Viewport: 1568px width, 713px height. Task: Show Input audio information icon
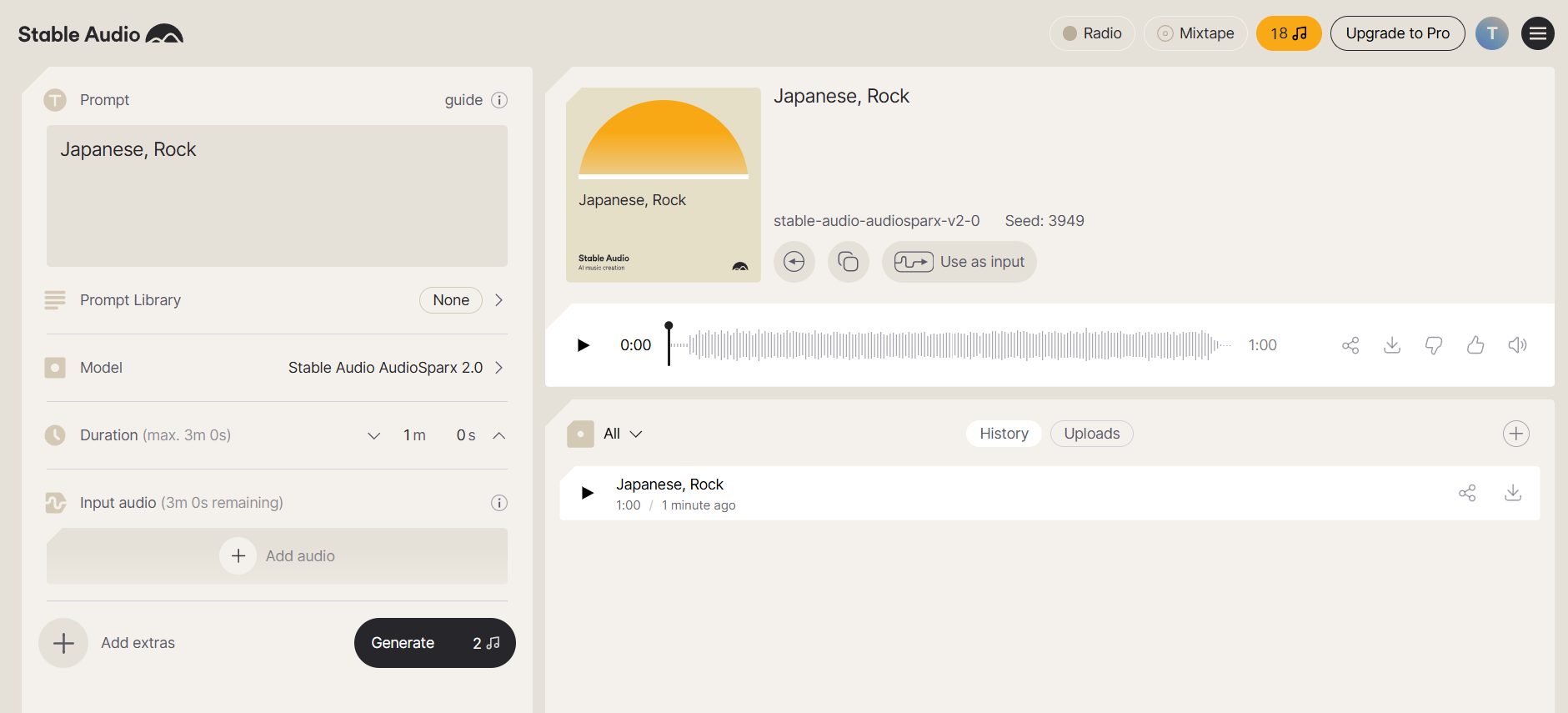tap(499, 503)
